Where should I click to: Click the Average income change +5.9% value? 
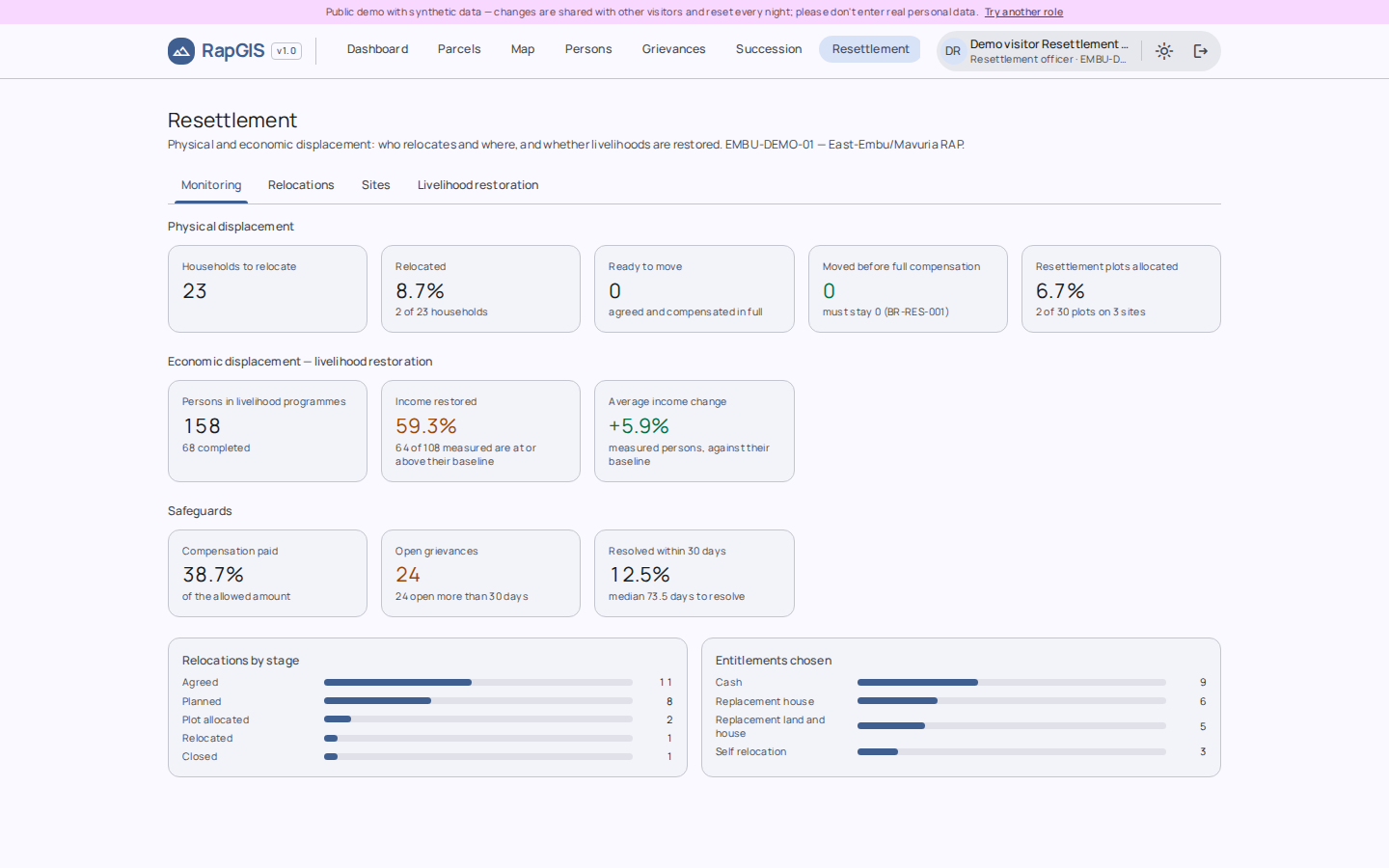coord(639,426)
